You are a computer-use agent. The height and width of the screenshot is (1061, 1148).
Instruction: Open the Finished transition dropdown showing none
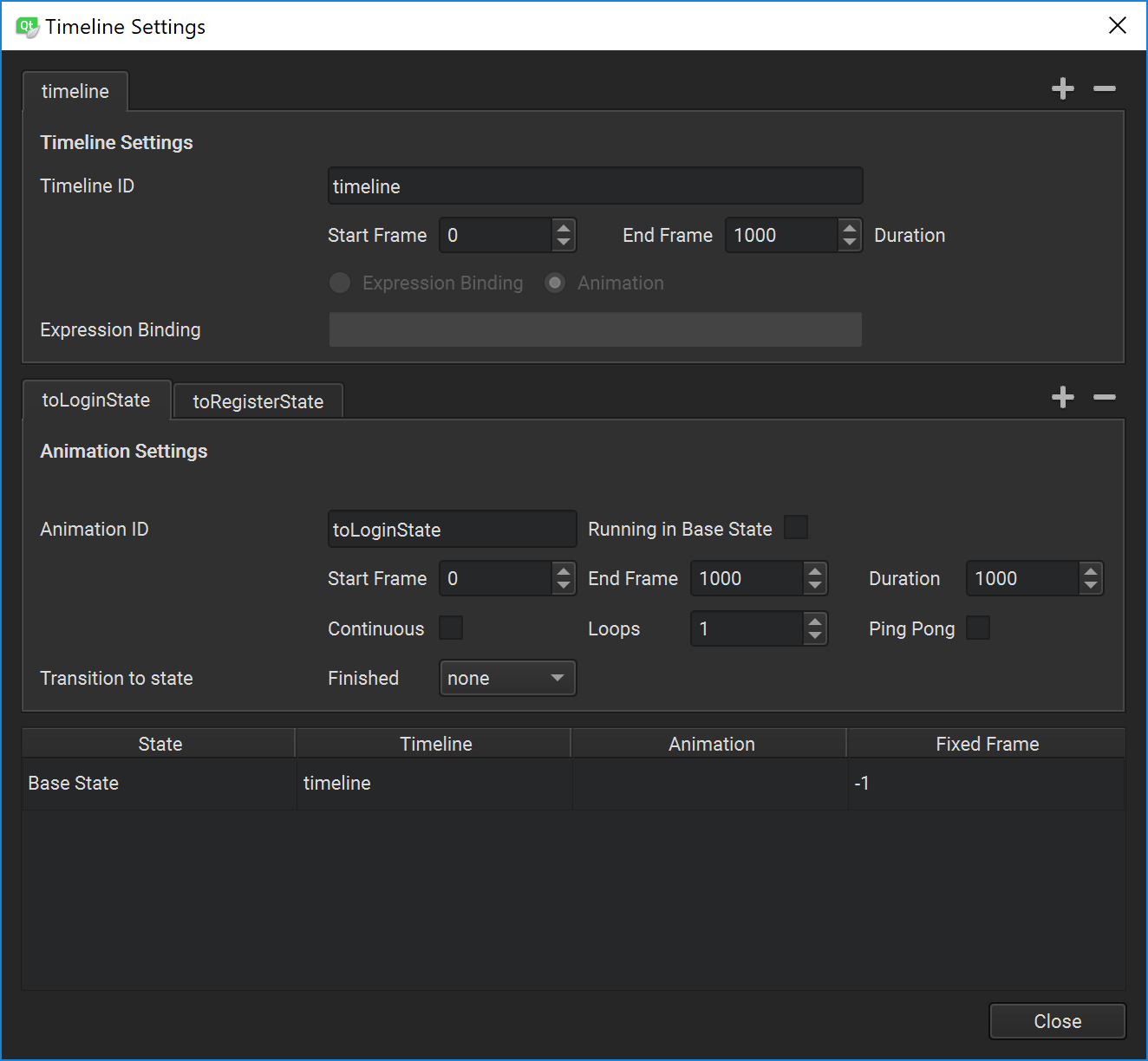507,678
